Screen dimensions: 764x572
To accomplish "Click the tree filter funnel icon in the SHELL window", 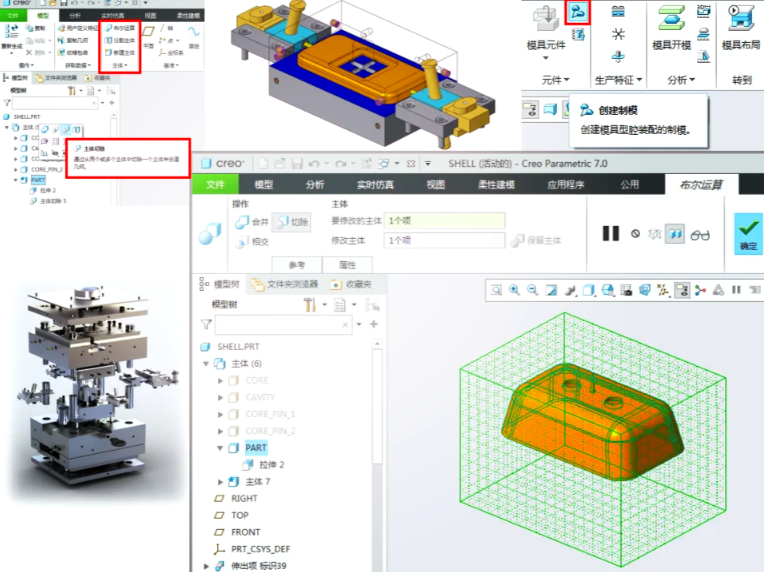I will click(206, 324).
